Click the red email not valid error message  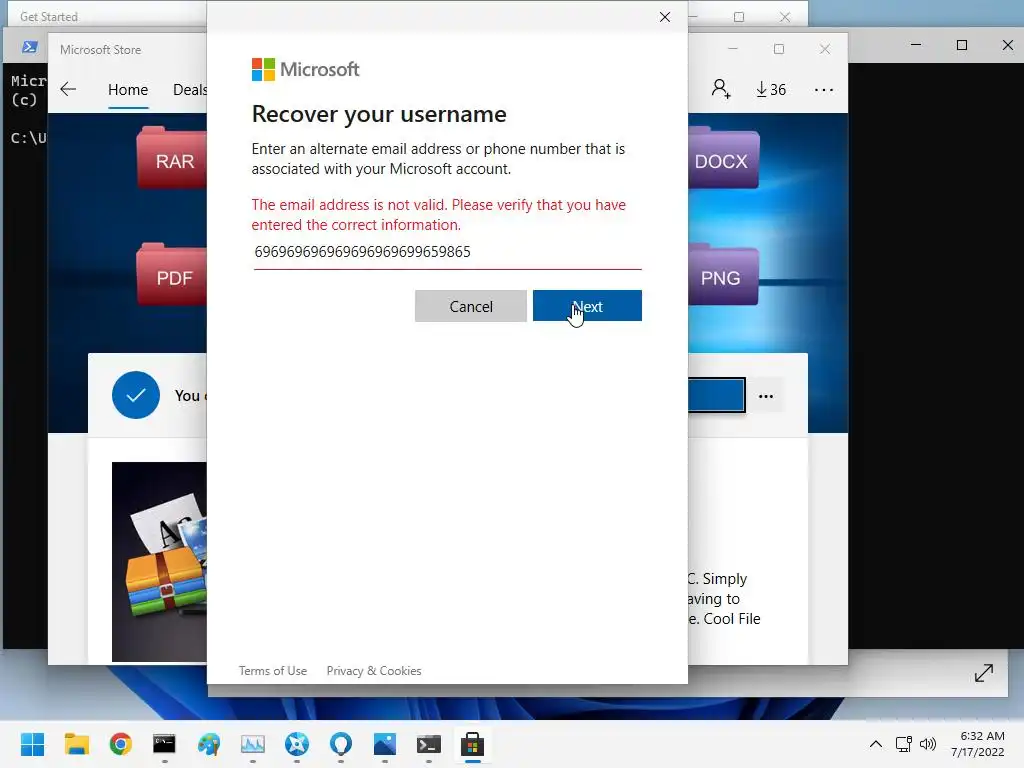[438, 215]
